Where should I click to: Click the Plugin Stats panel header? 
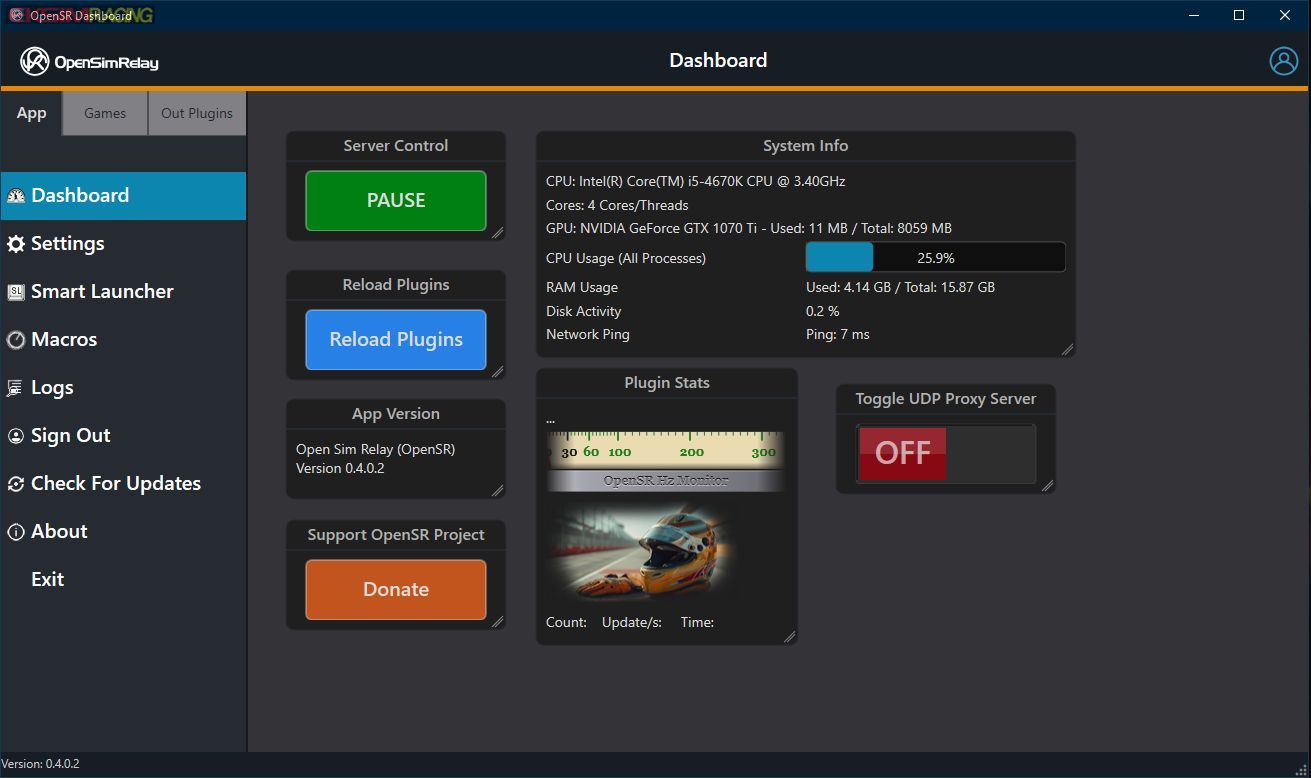pos(667,383)
